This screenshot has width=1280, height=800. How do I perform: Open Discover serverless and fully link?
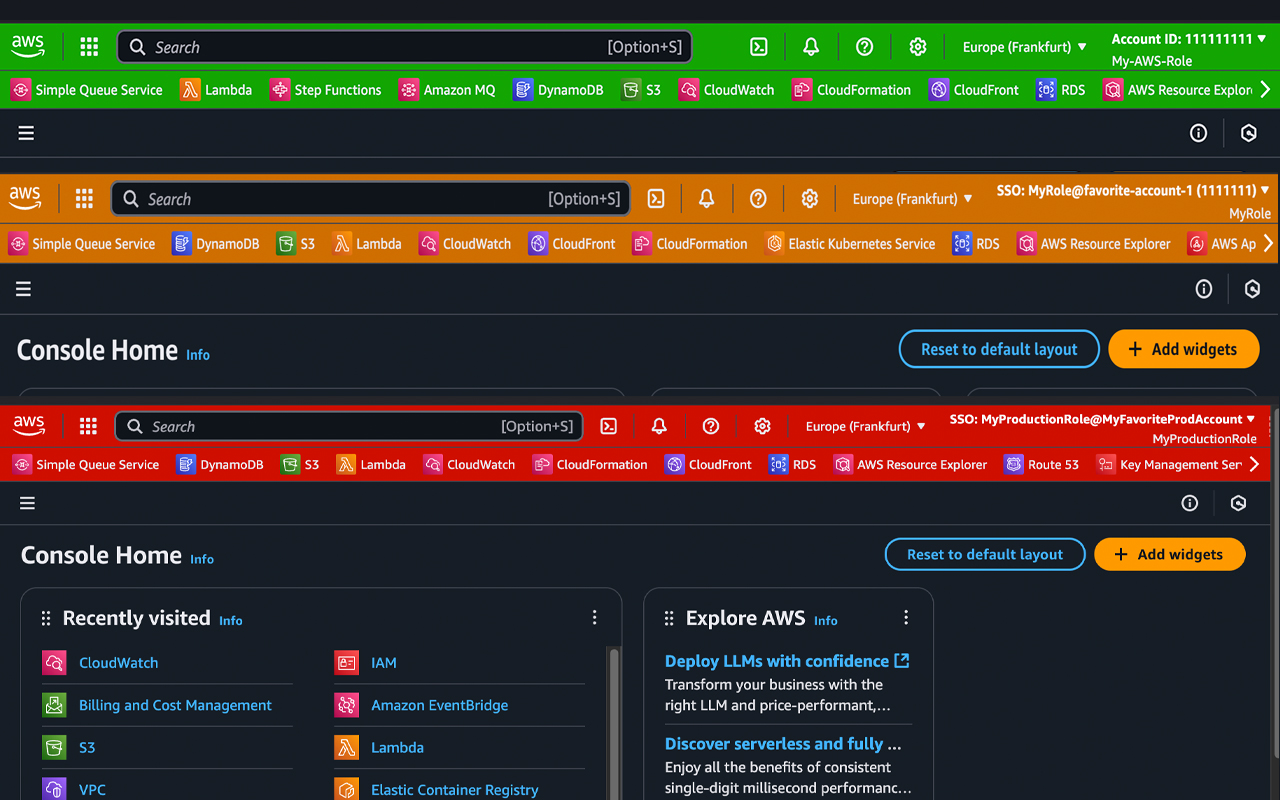(783, 744)
